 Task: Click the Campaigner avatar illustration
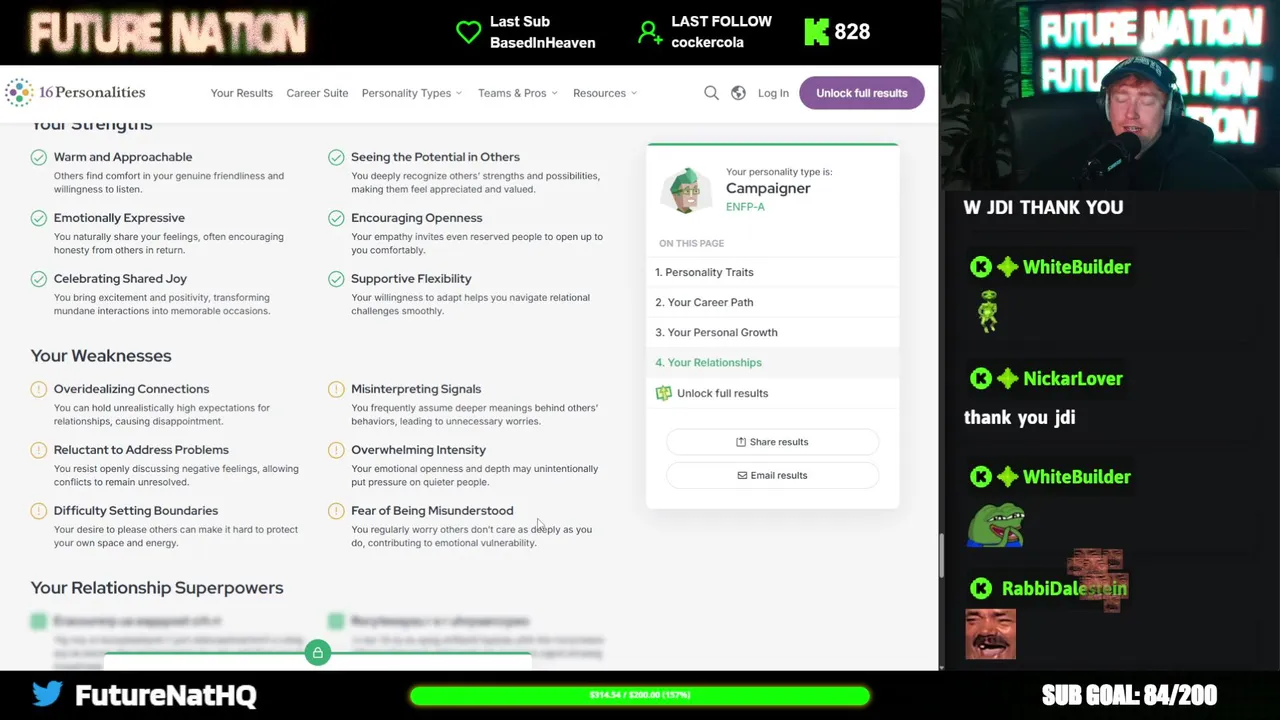(x=686, y=190)
